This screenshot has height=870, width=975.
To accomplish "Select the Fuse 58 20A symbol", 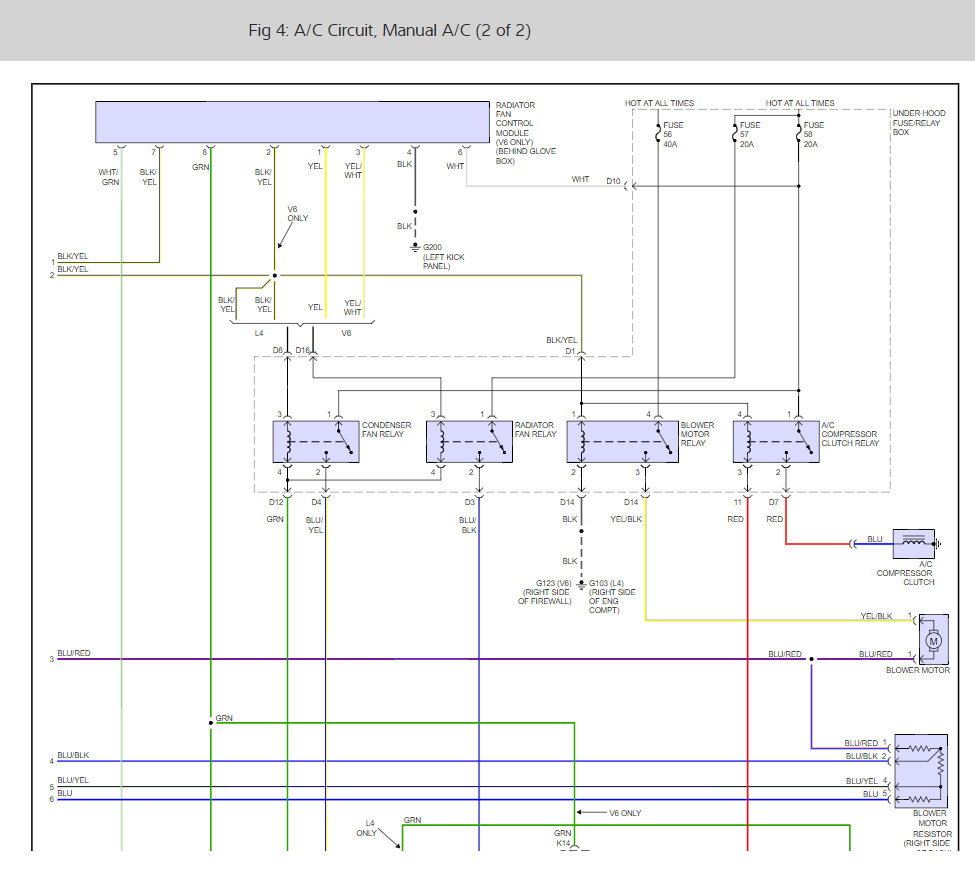I will [x=798, y=133].
